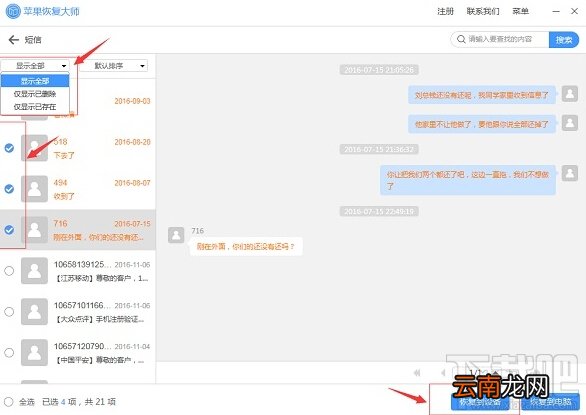Choose 仅显示已删除 in the dropdown list
Image resolution: width=586 pixels, height=415 pixels.
click(x=35, y=94)
